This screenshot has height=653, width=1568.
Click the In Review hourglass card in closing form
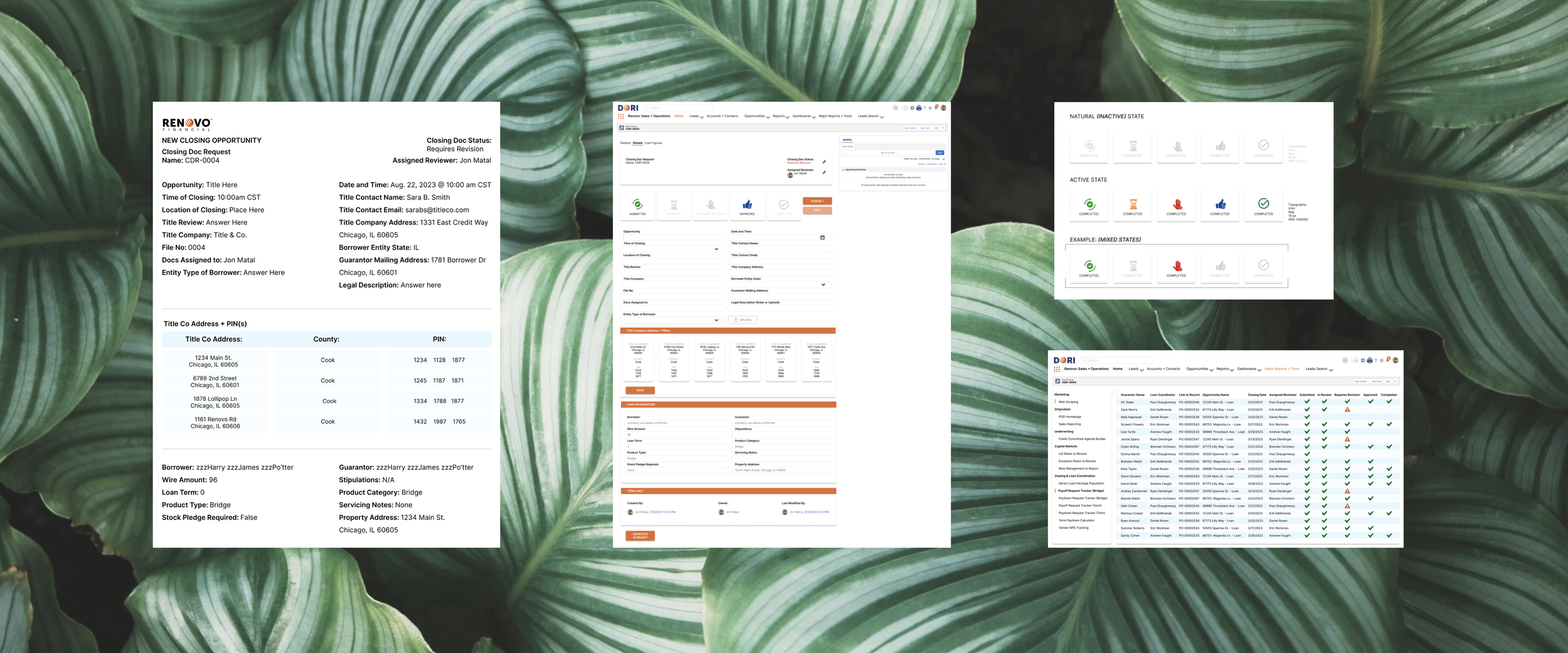(674, 206)
